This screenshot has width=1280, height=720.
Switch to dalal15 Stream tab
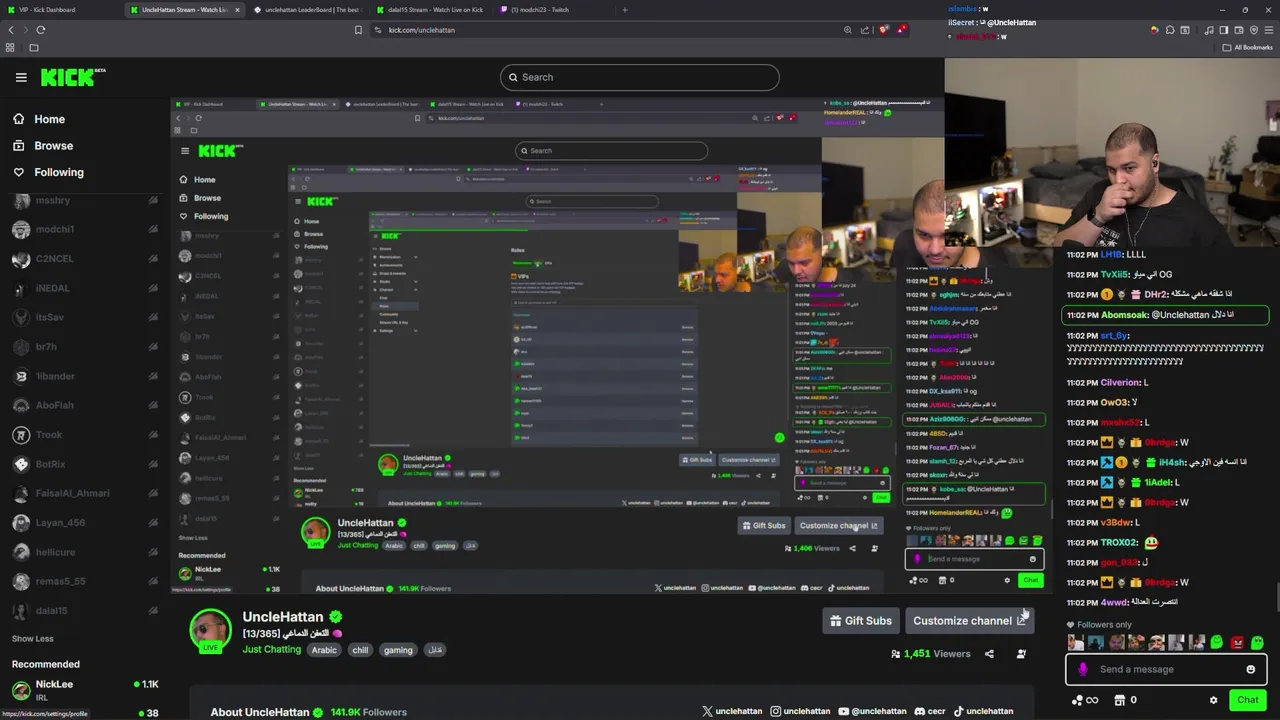(x=430, y=10)
